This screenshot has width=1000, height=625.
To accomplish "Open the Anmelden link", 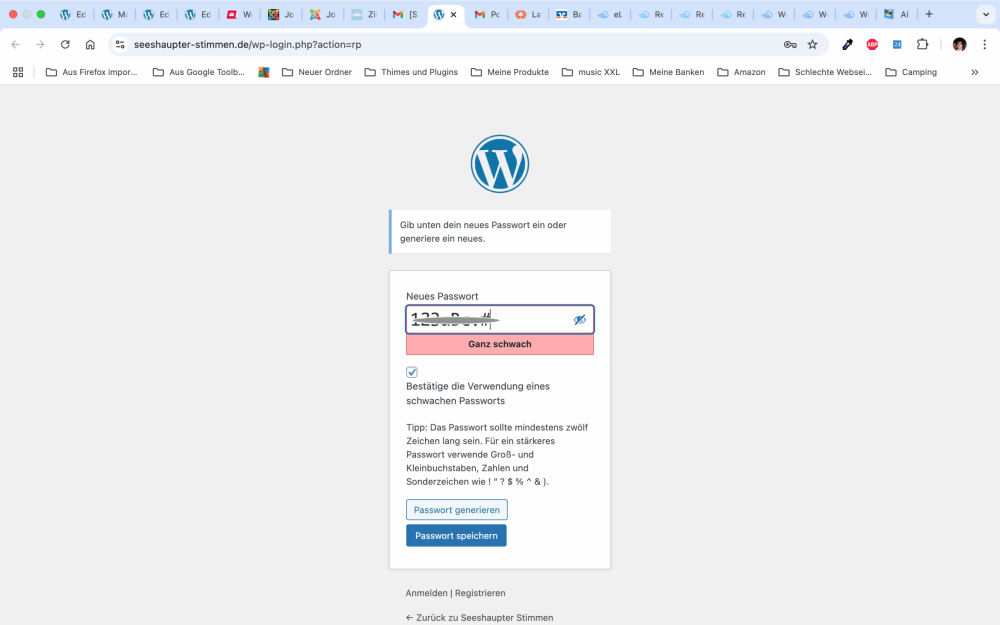I will tap(427, 593).
